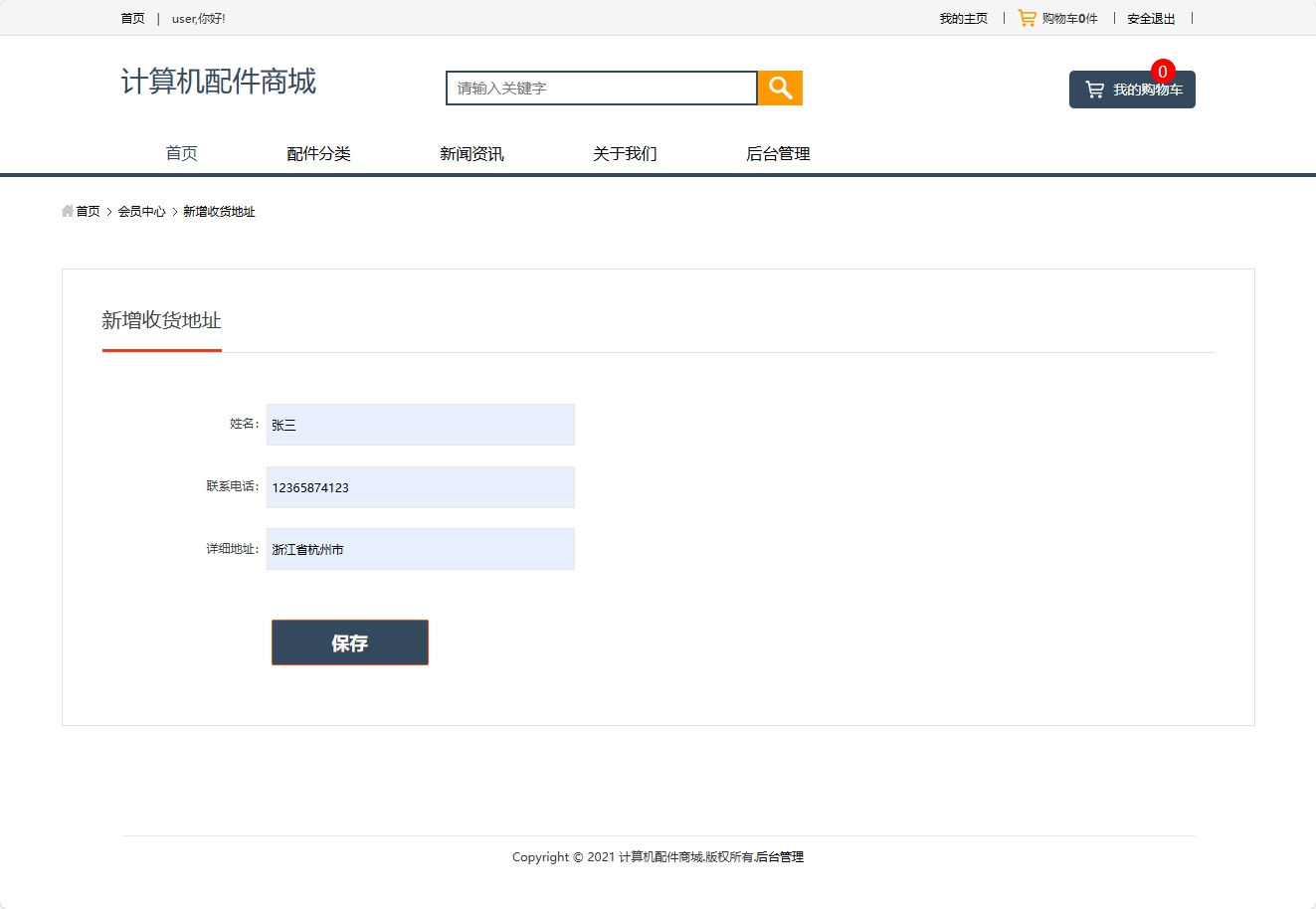Open 会员中心 from the breadcrumb

[x=142, y=211]
